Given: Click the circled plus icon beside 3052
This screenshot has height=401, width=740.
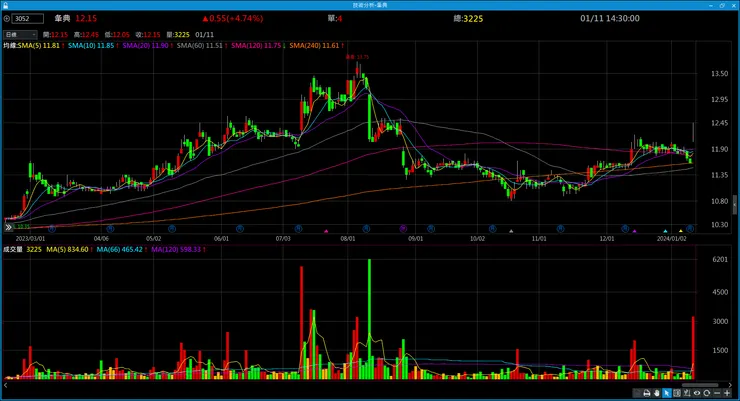Looking at the screenshot, I should tap(7, 19).
